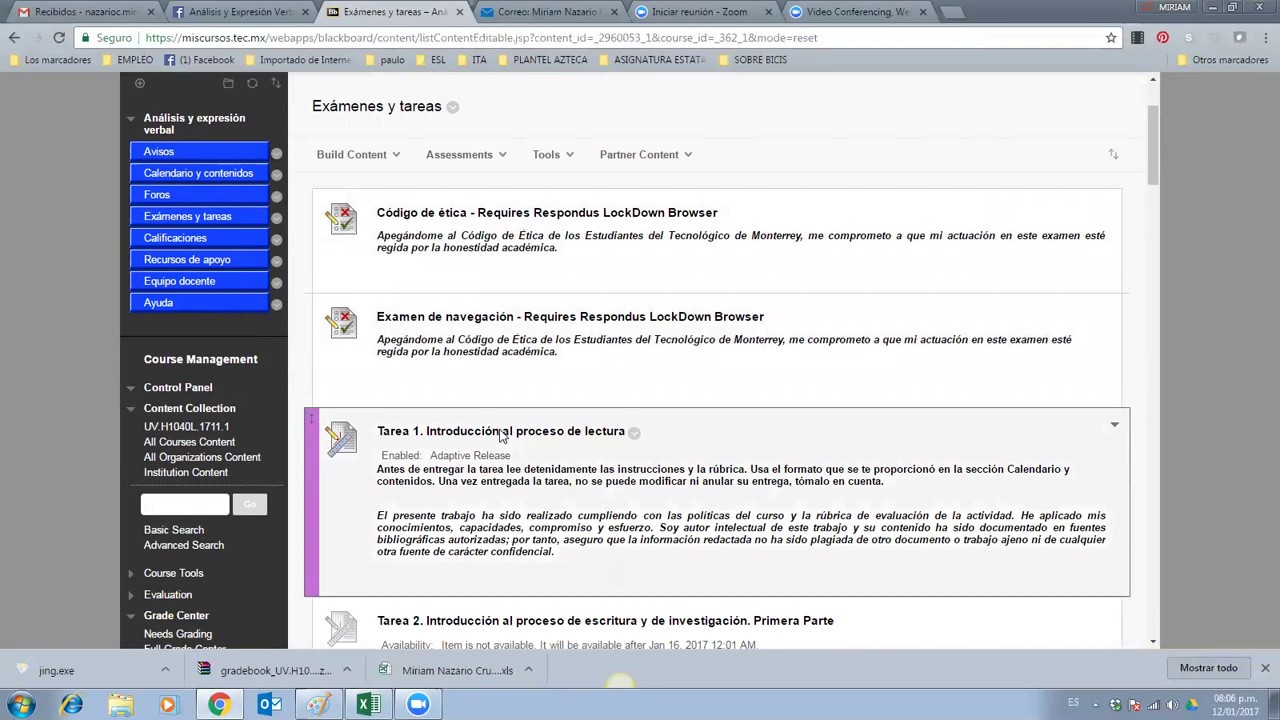Screen dimensions: 1280x720
Task: Open the Código de ética test link
Action: coord(547,213)
